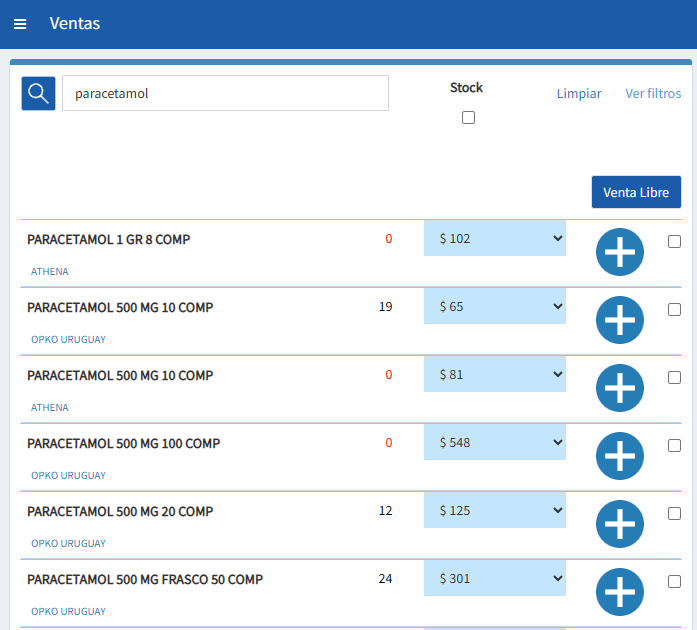Select the Paracetamol 500 MG 20 COMP checkbox
The width and height of the screenshot is (697, 630).
coord(674,513)
